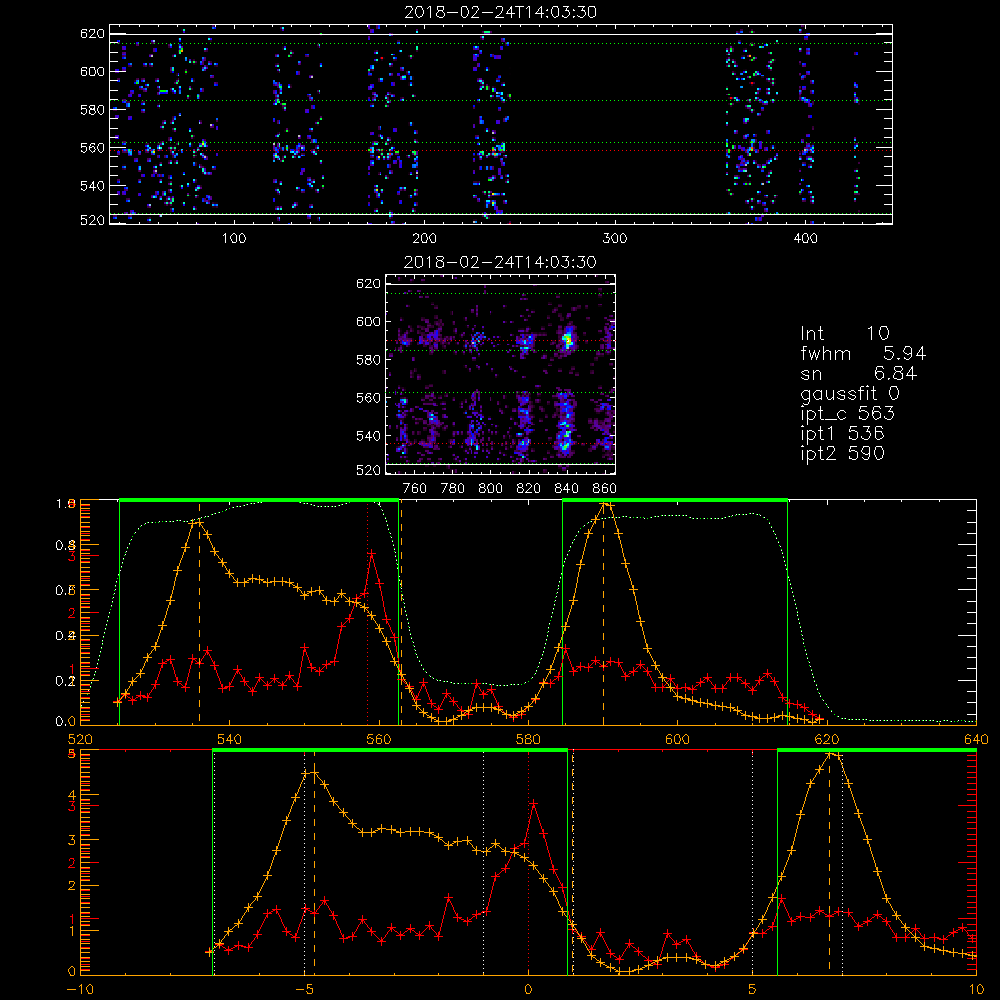Click orange x-axis label 560 of the upper line plot

379,740
